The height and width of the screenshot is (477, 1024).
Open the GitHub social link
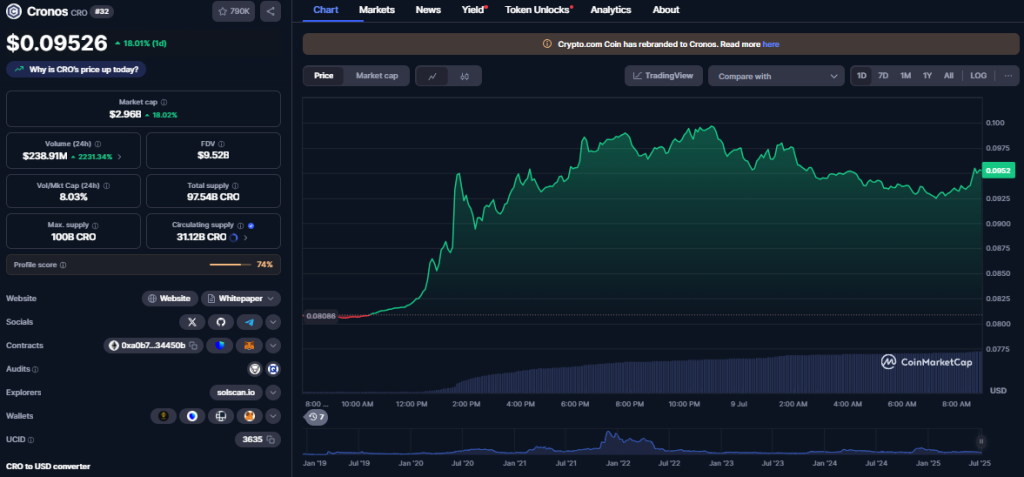click(x=220, y=322)
